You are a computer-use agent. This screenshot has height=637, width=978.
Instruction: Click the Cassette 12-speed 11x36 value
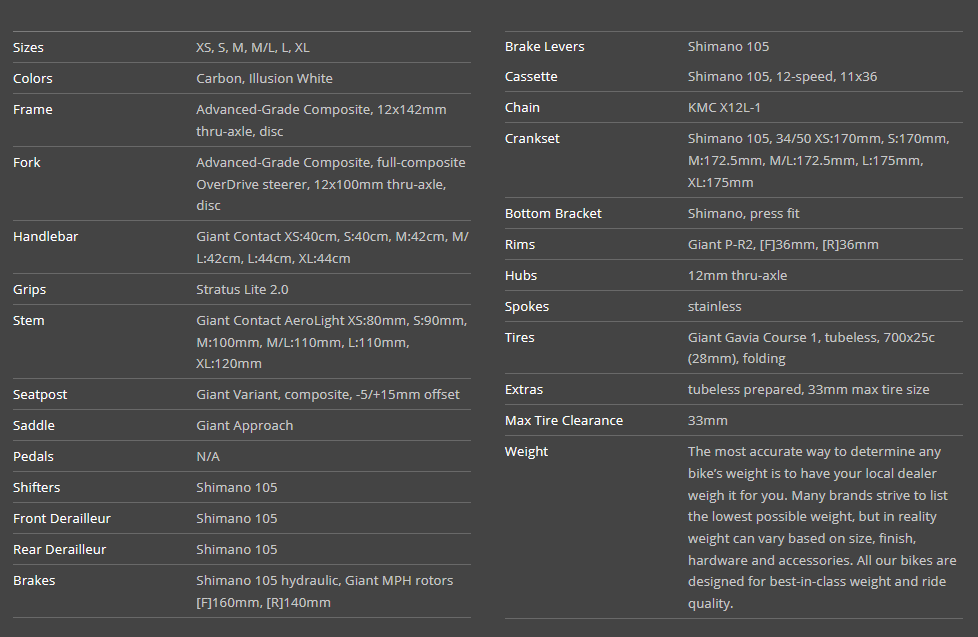(782, 77)
